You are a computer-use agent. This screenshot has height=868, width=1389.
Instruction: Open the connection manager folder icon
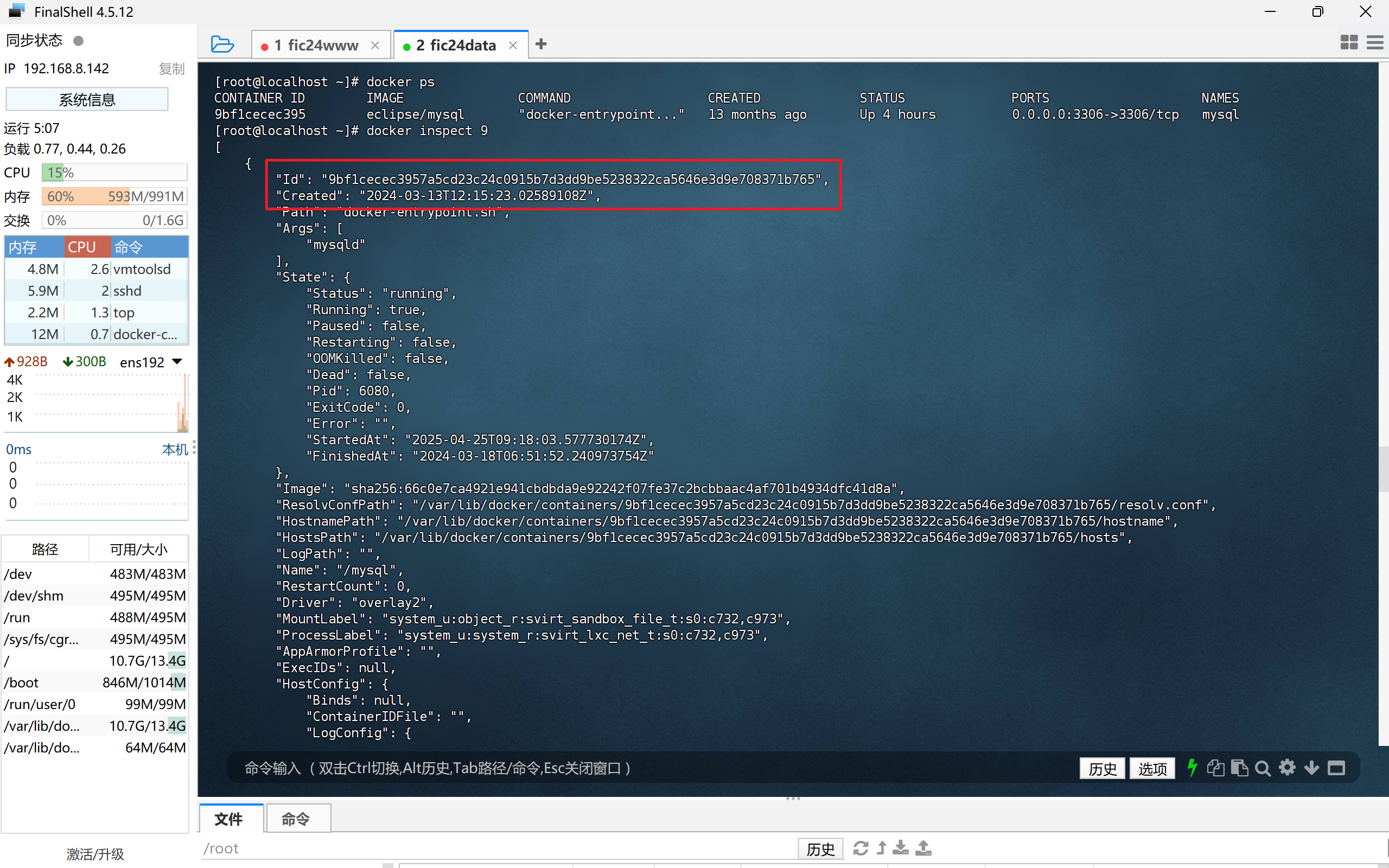coord(222,44)
